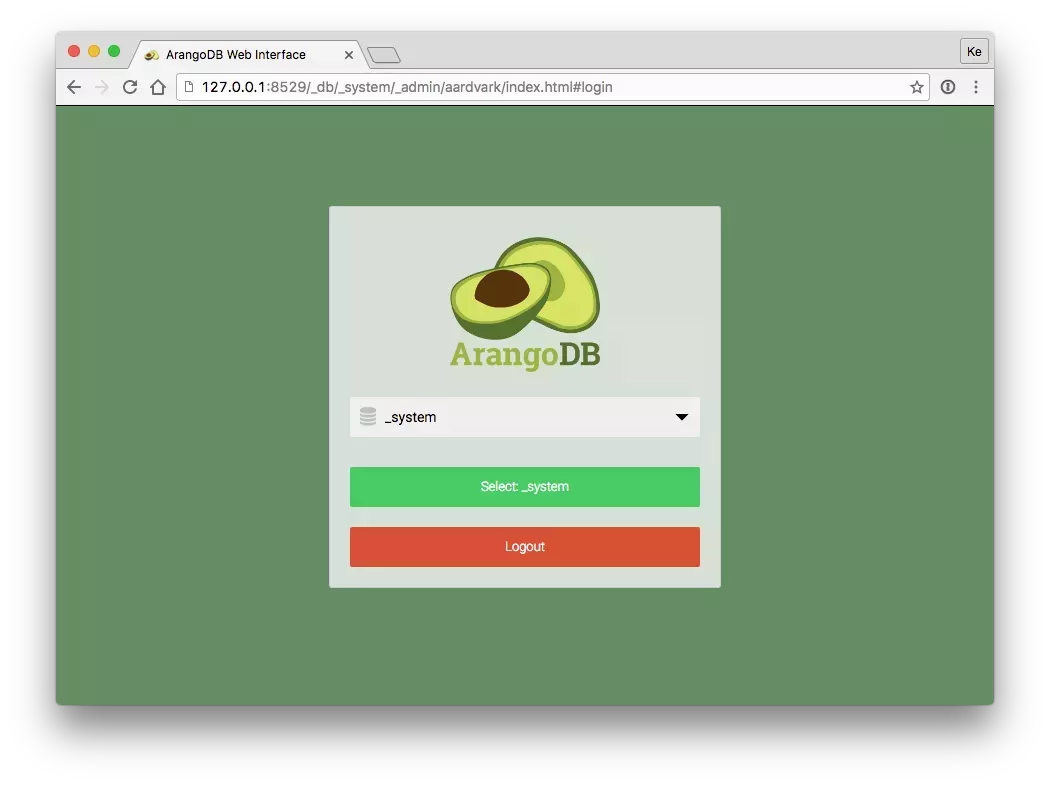Screen dimensions: 1050x785
Task: Open the _system database dropdown
Action: point(525,417)
